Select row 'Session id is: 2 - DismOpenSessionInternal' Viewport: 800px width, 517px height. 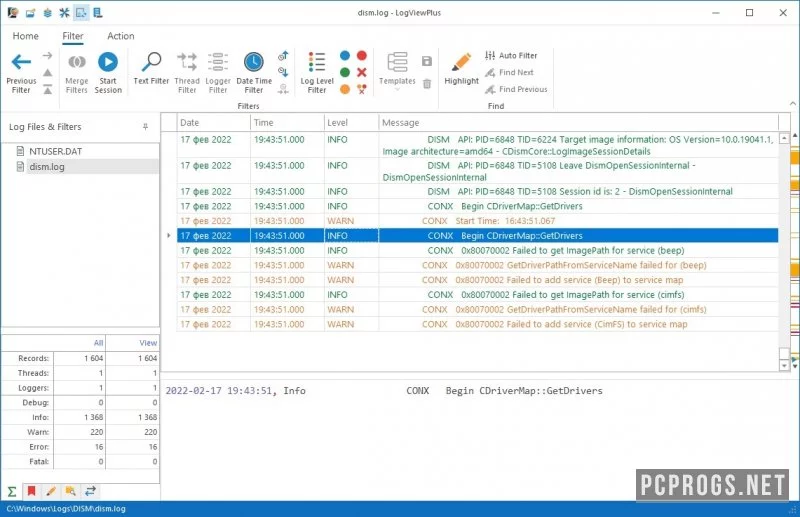478,191
